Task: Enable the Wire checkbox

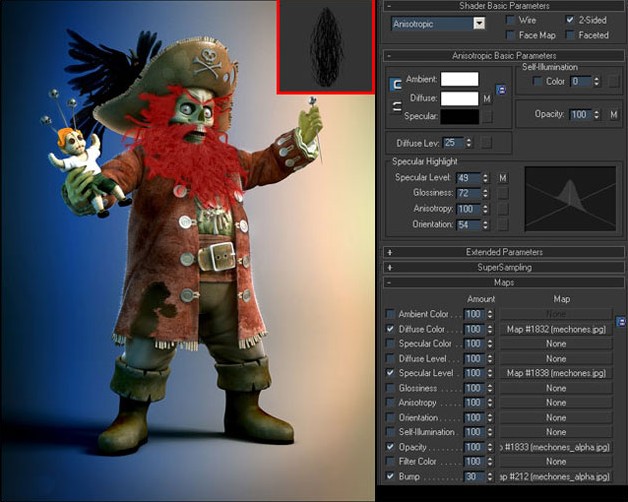Action: pyautogui.click(x=510, y=20)
